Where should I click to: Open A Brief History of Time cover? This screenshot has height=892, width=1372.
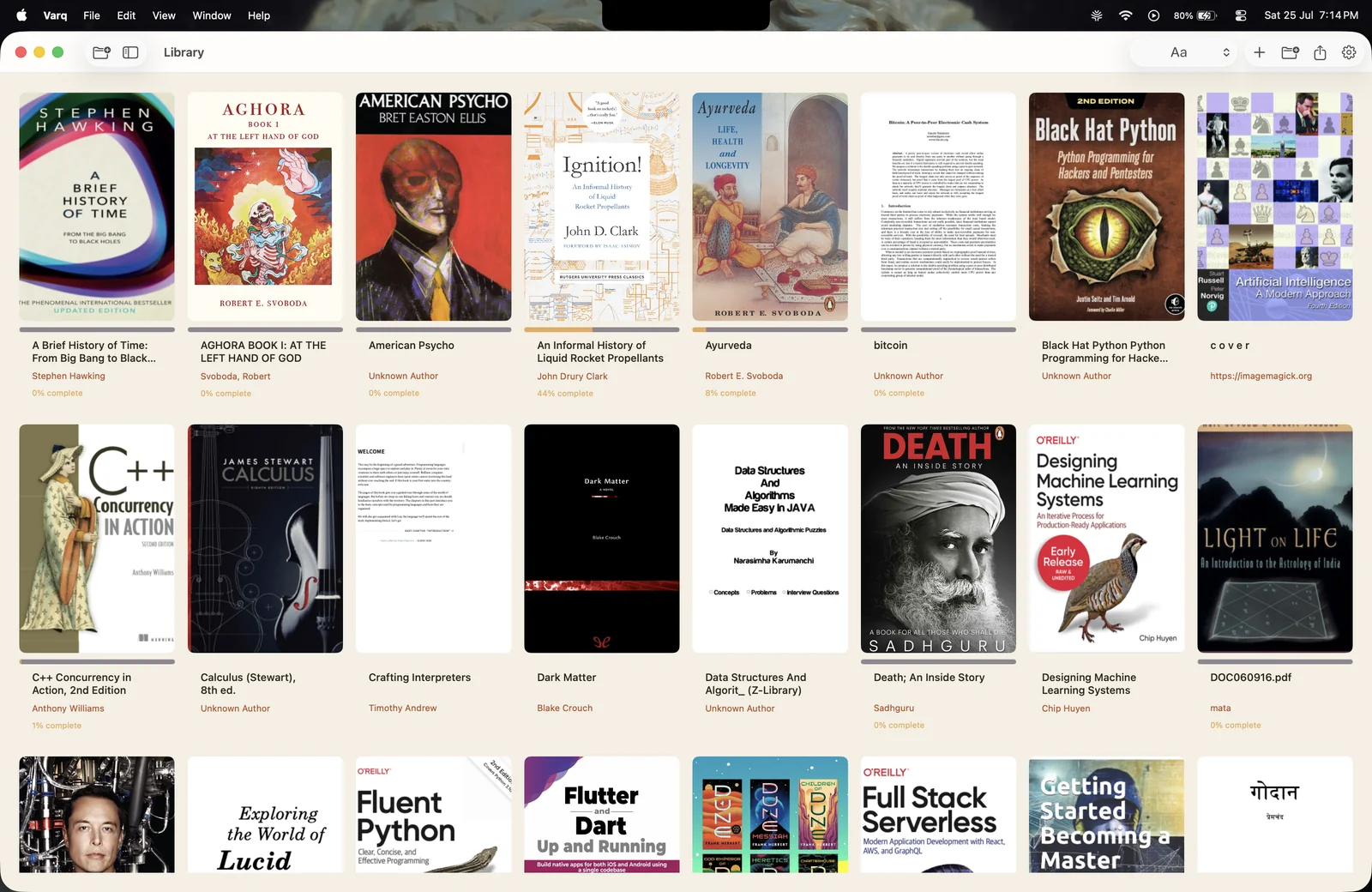pos(97,207)
